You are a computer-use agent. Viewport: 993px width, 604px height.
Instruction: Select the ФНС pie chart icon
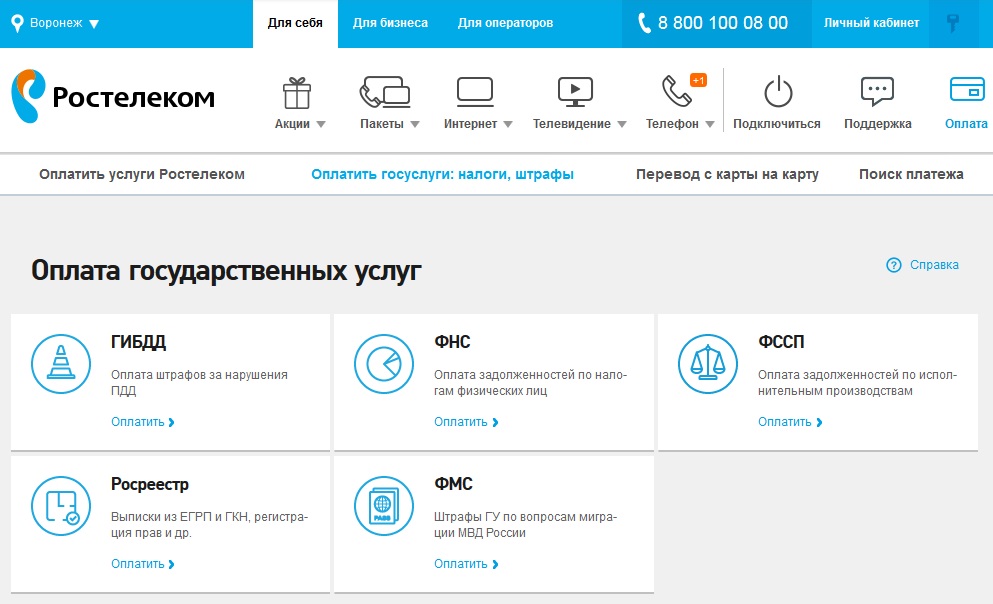click(x=384, y=363)
